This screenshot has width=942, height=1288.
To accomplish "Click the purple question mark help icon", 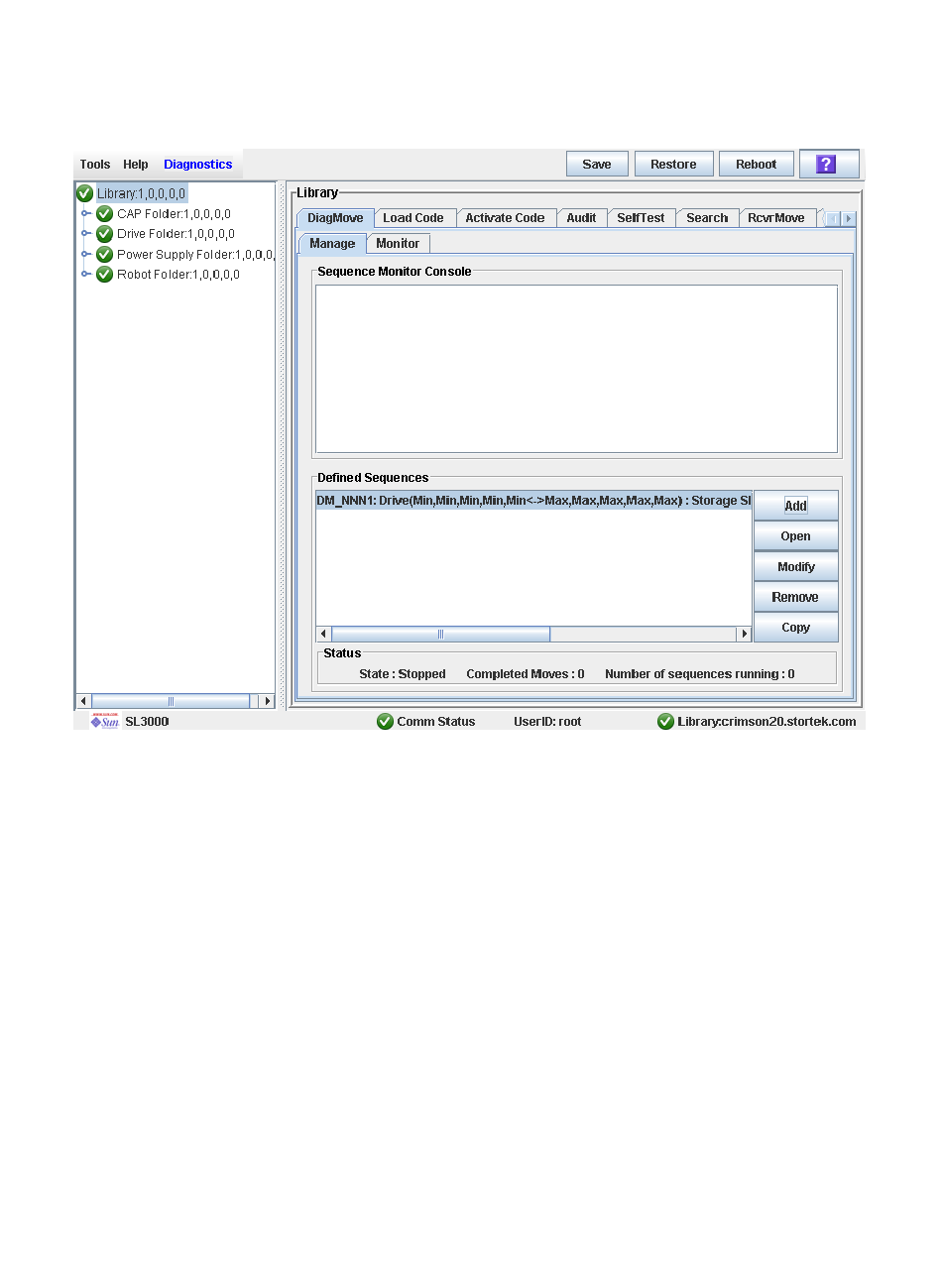I will tap(826, 165).
